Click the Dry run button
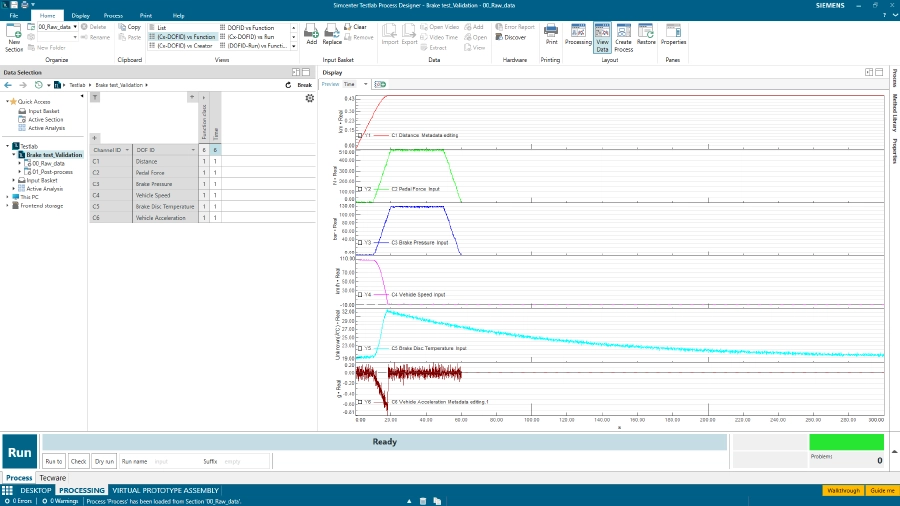The height and width of the screenshot is (506, 900). point(104,461)
